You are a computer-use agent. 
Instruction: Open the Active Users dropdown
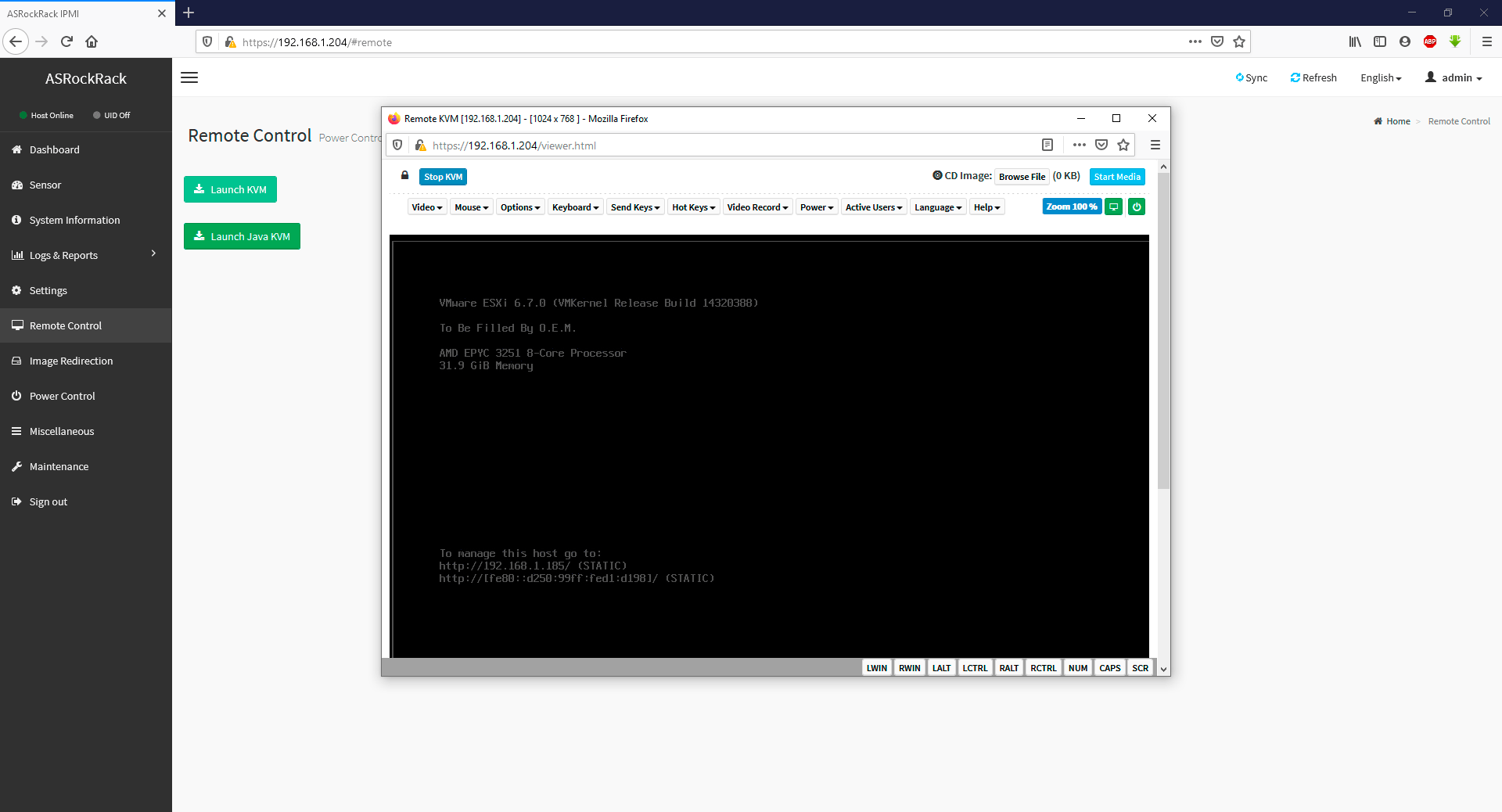[x=874, y=207]
